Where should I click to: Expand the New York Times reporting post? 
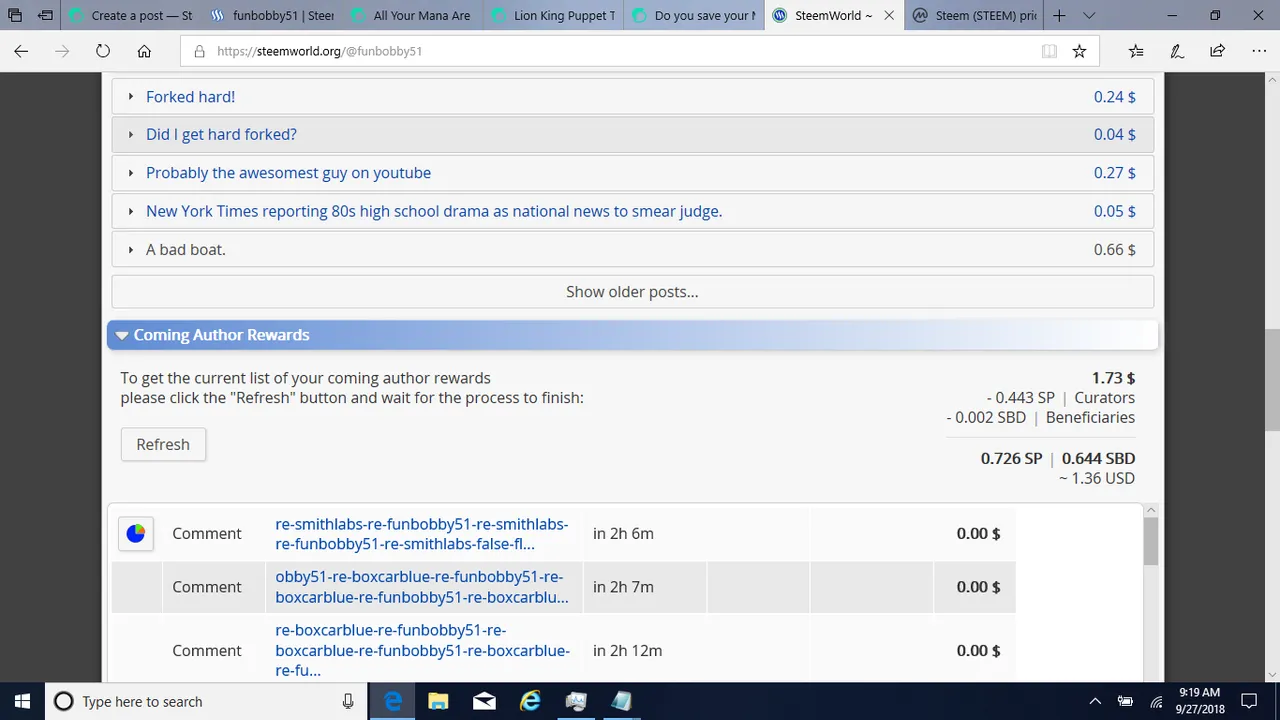tap(130, 211)
